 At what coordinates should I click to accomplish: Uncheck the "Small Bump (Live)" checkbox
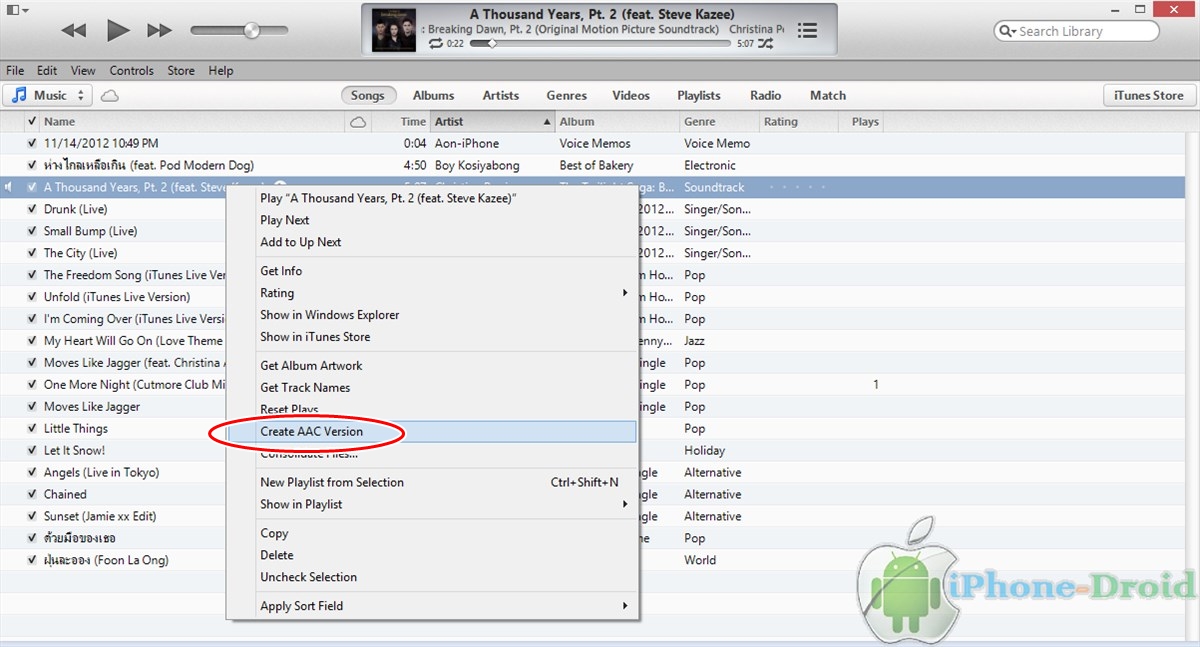pyautogui.click(x=32, y=231)
